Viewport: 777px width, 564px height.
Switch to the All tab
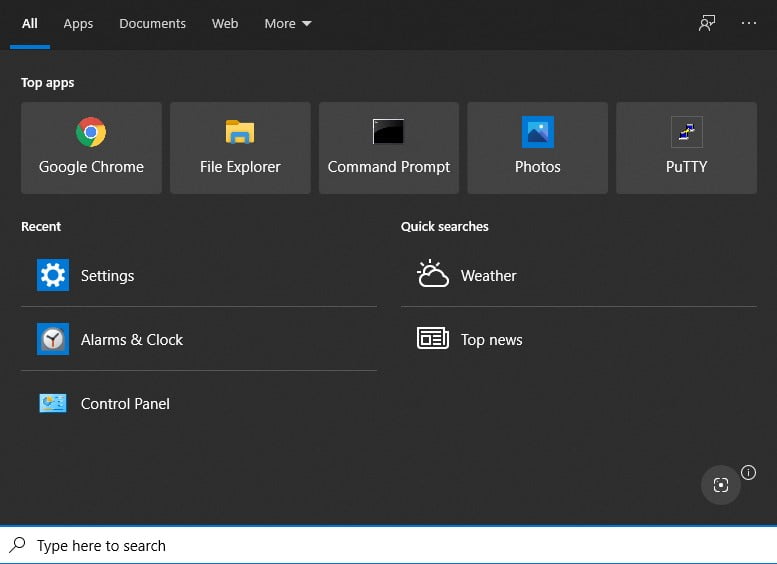30,23
